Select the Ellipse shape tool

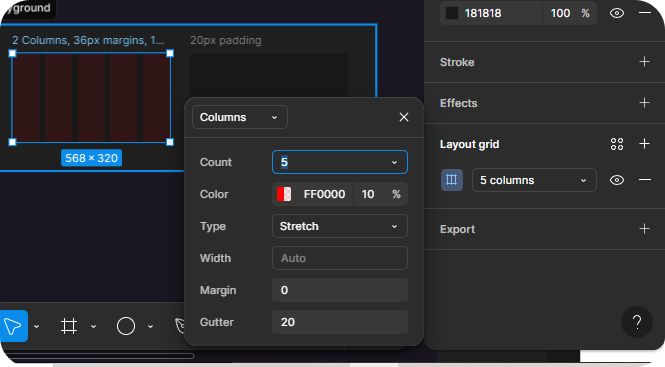pyautogui.click(x=126, y=326)
